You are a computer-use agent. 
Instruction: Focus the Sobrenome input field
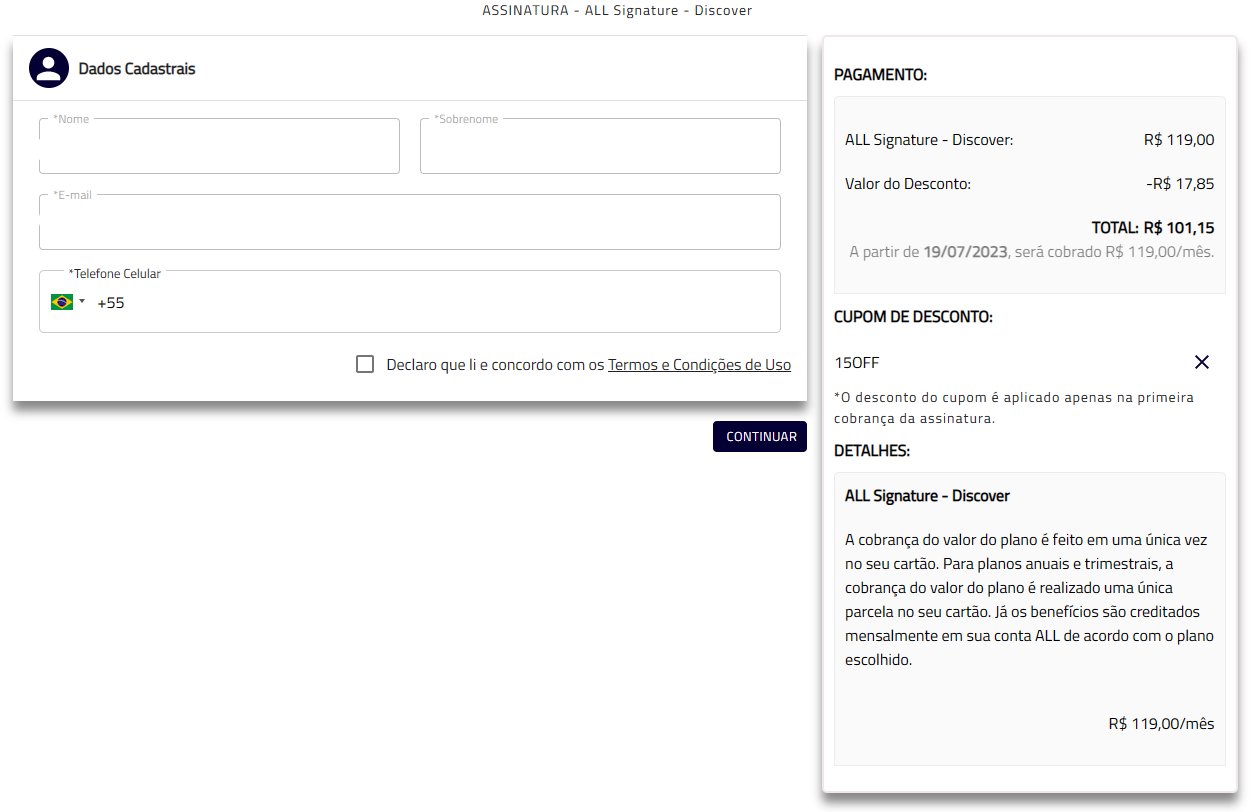coord(600,146)
